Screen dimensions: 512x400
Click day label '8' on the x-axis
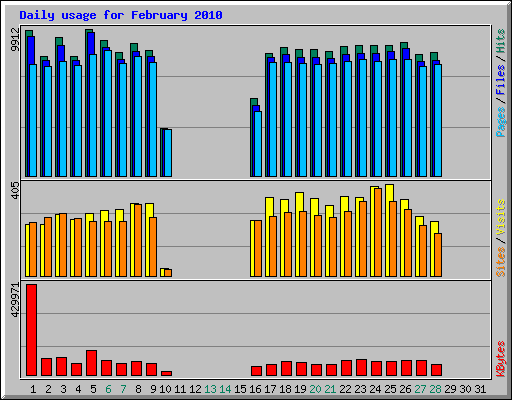[x=138, y=389]
